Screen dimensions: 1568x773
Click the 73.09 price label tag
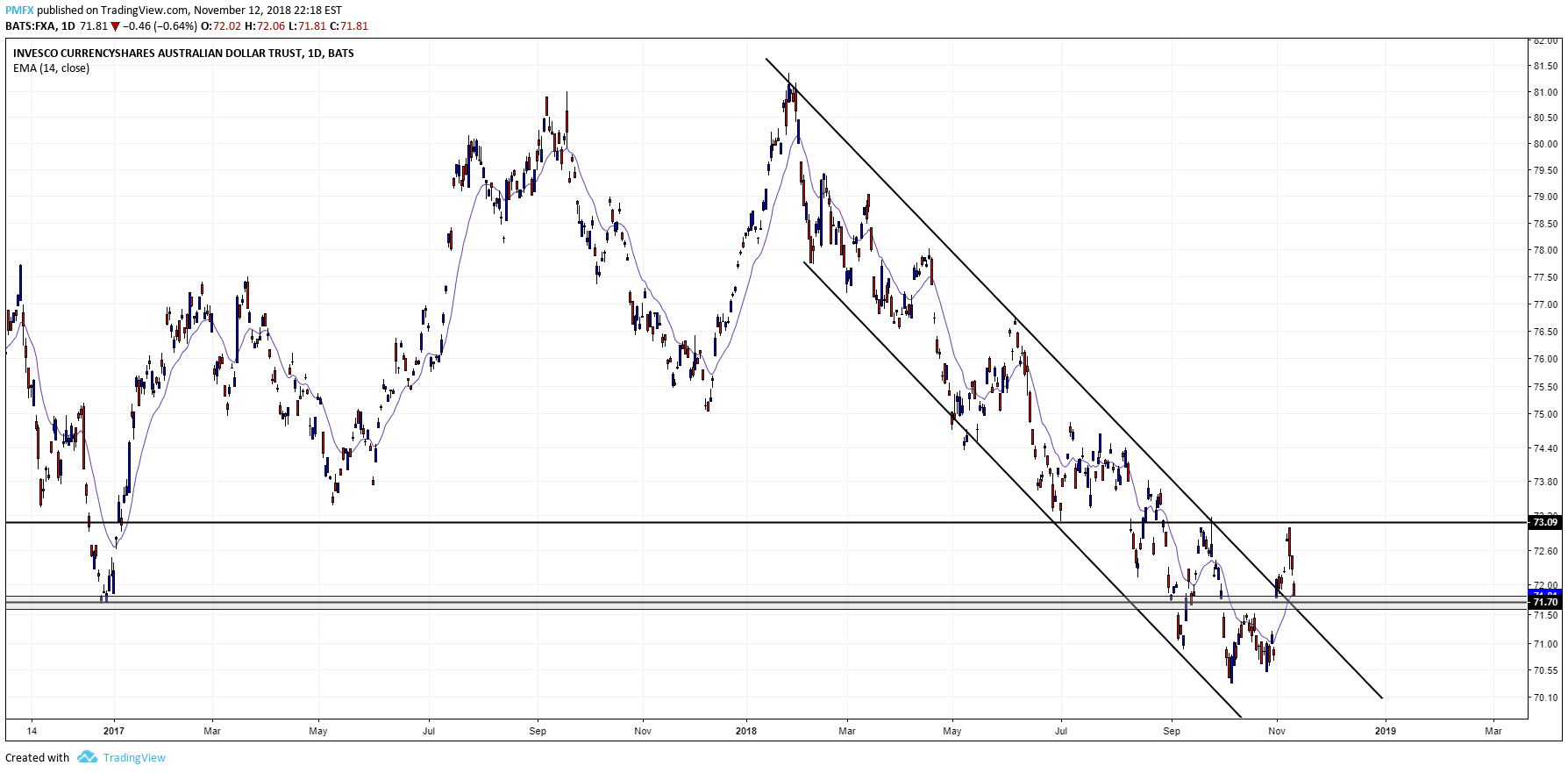1545,522
